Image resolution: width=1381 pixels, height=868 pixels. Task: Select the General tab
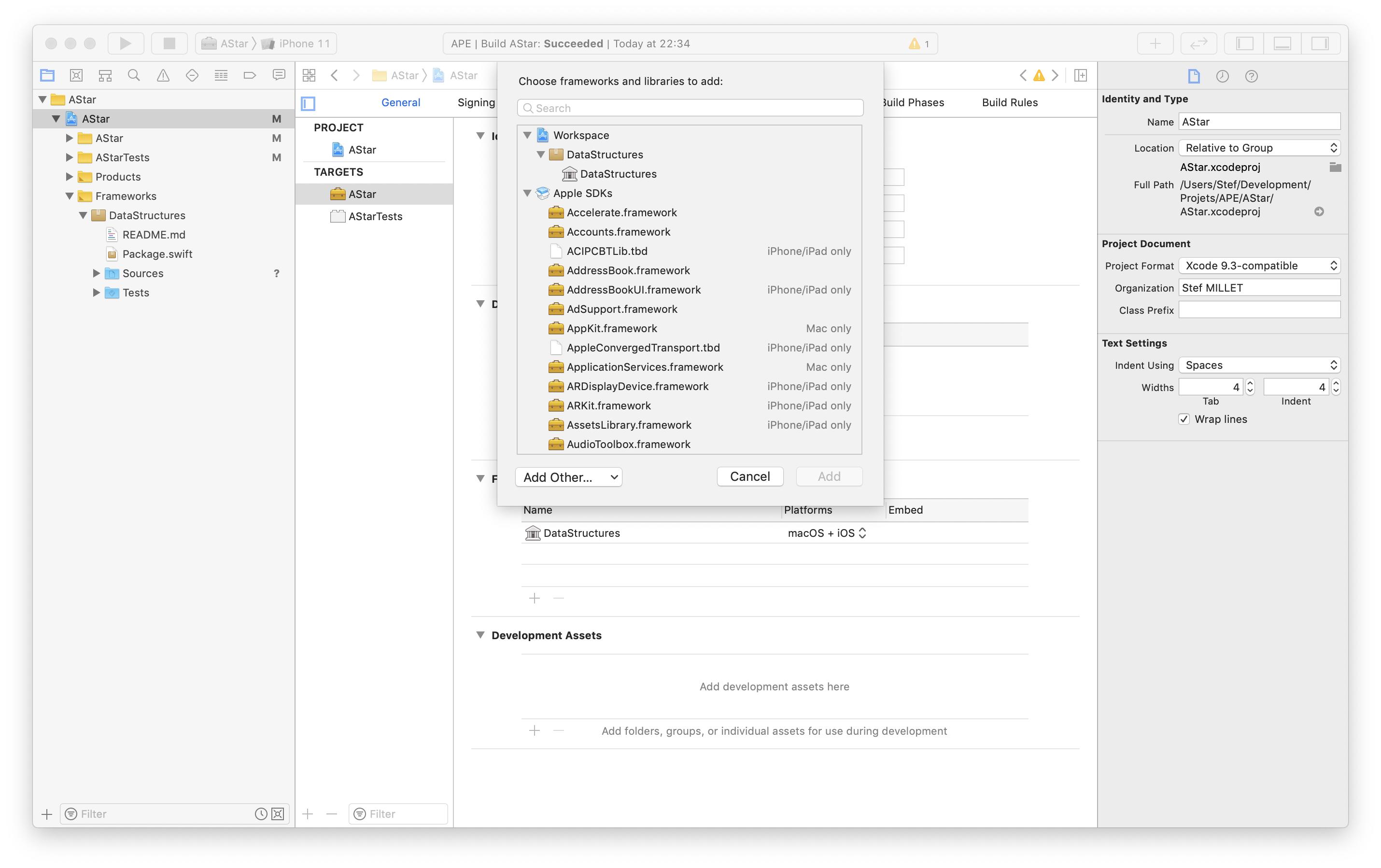[400, 103]
